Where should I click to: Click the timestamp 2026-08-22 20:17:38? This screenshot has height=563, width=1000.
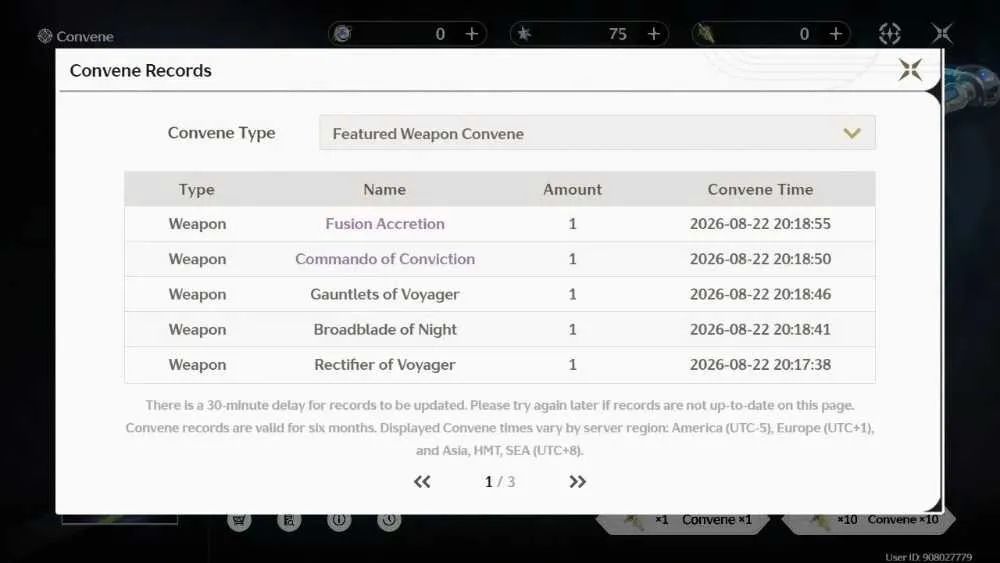coord(760,365)
